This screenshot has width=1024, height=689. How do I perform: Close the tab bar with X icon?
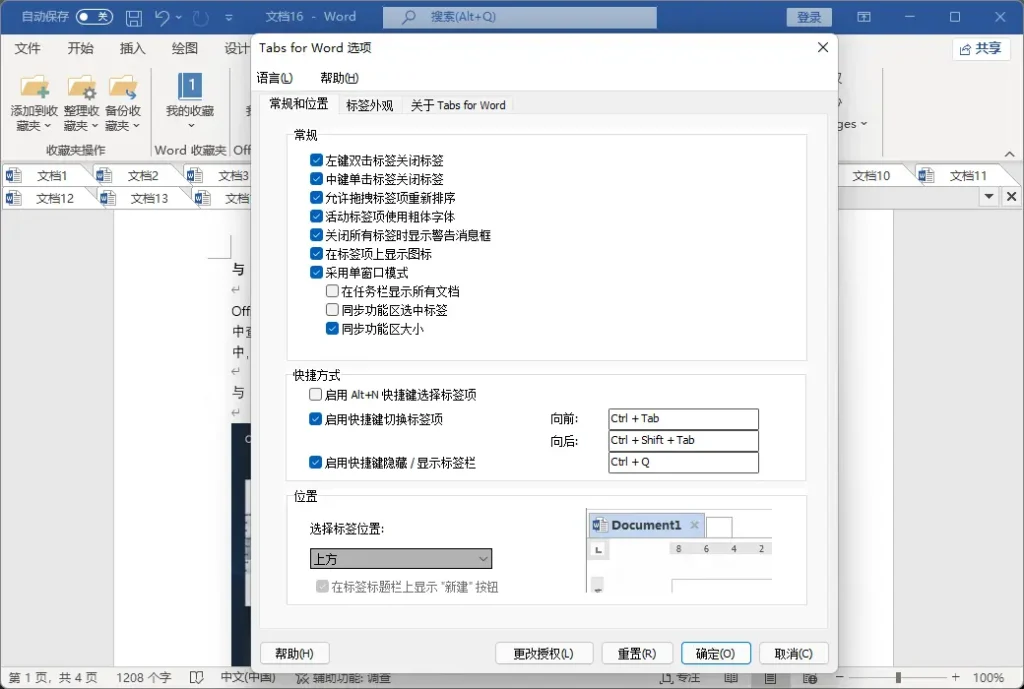pyautogui.click(x=1012, y=197)
